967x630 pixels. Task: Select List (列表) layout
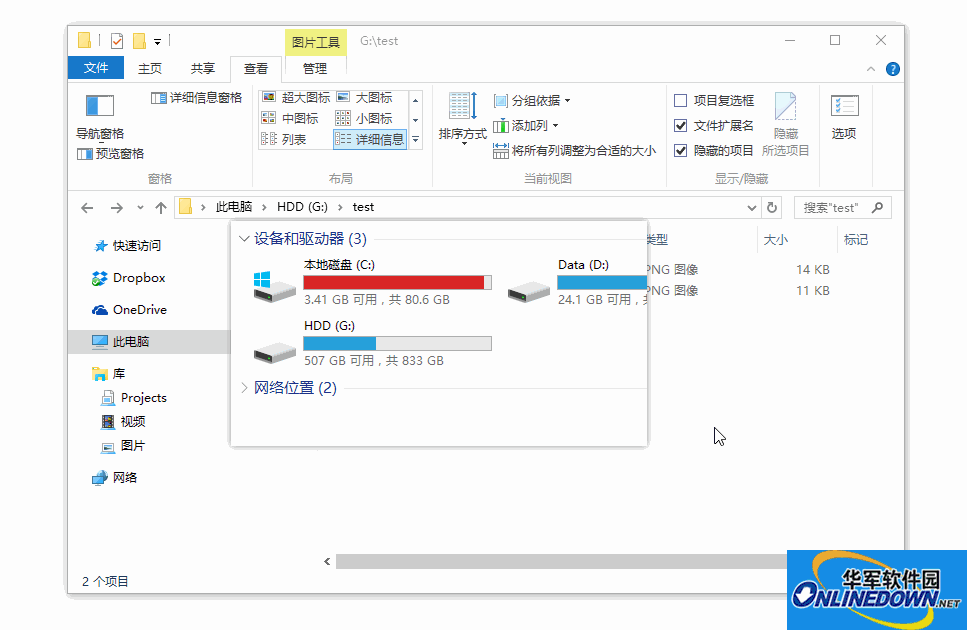click(284, 139)
